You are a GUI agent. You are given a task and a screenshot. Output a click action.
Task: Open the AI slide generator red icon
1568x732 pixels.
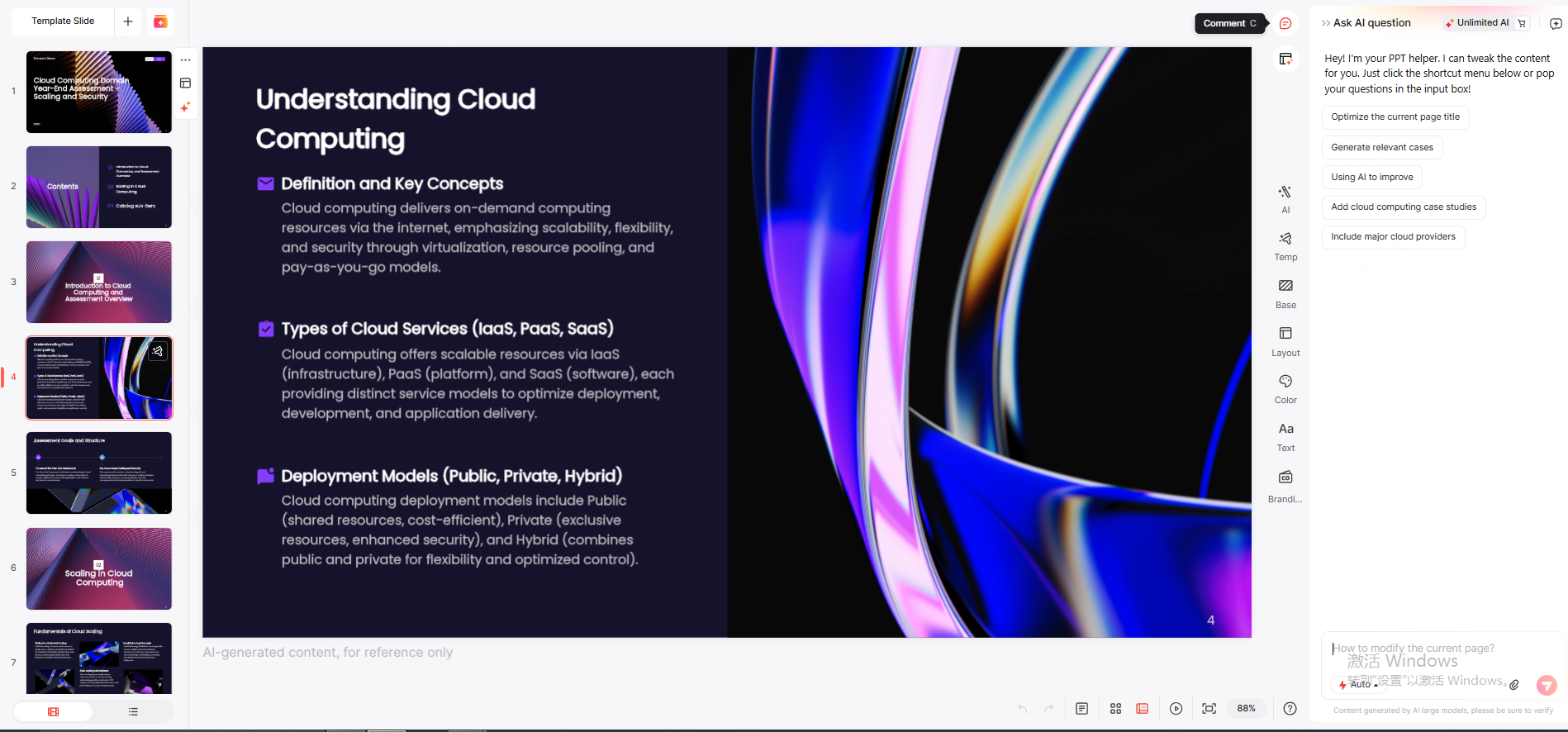point(160,21)
